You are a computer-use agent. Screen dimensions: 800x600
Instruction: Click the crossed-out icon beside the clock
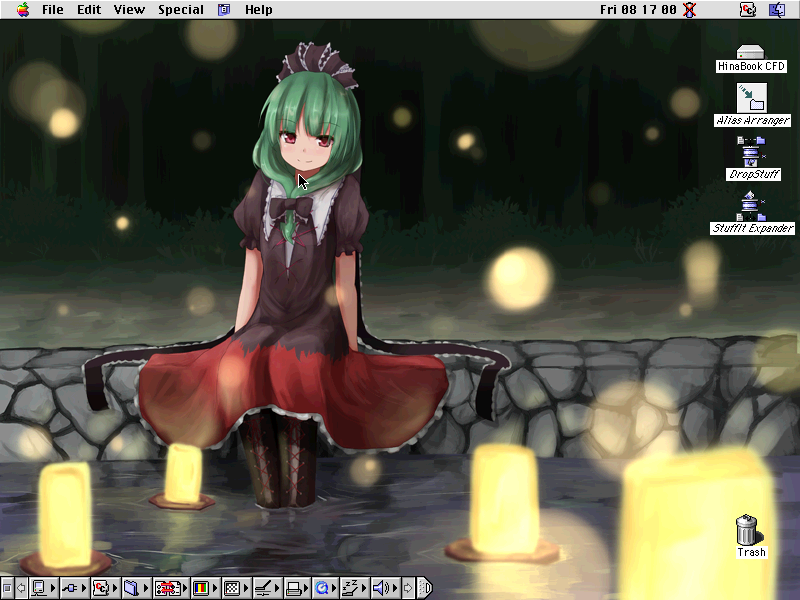tap(690, 10)
